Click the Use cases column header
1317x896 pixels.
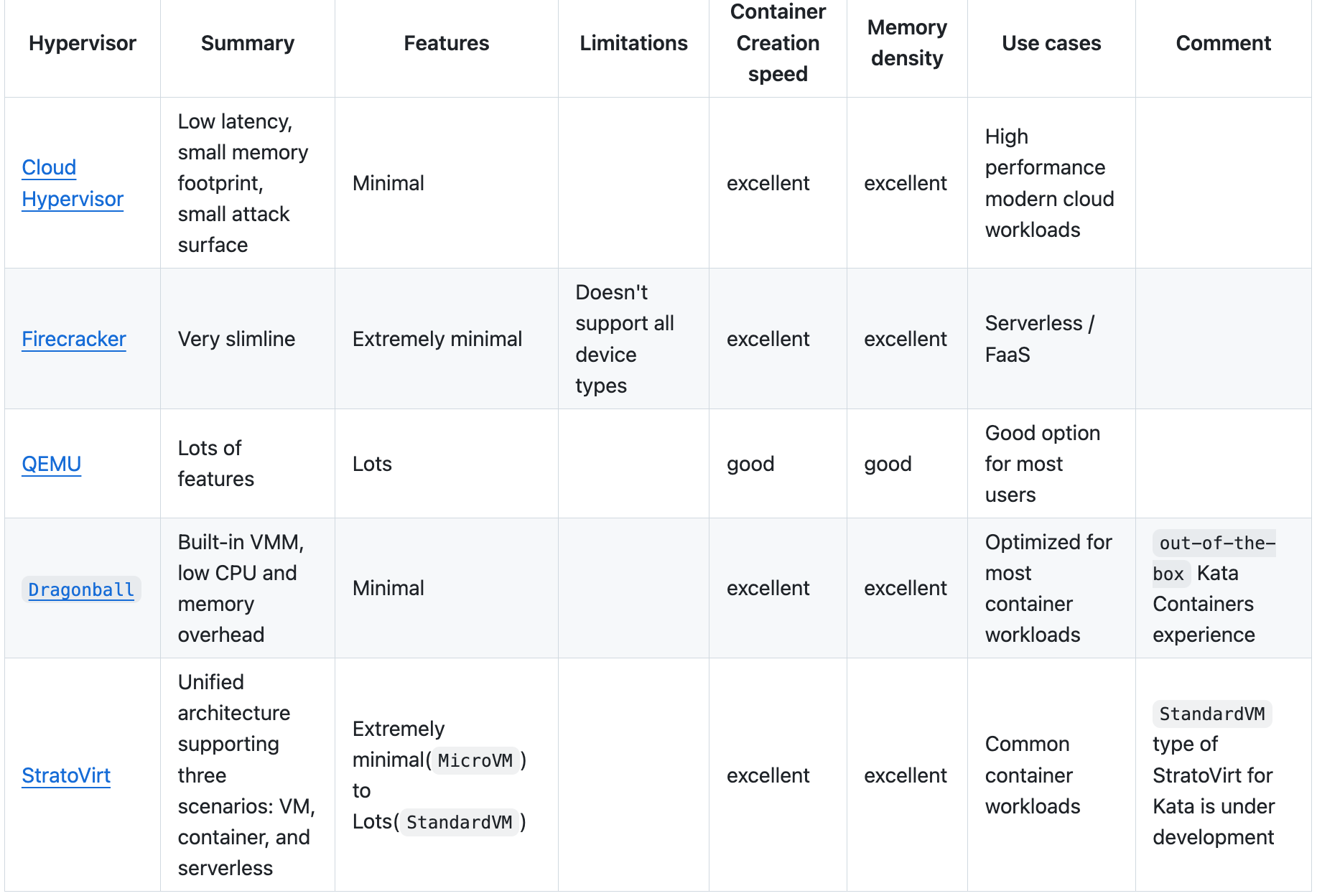(x=1051, y=43)
